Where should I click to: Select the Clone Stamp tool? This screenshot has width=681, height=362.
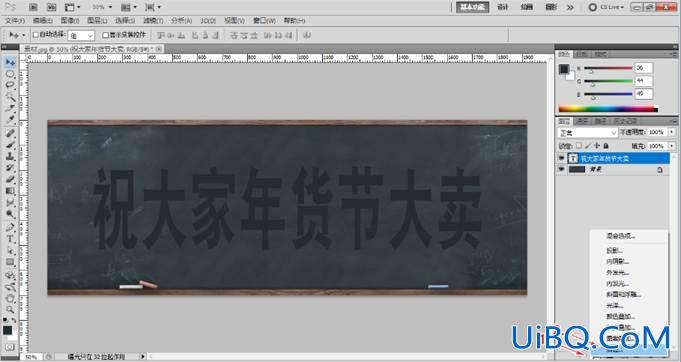[x=10, y=156]
